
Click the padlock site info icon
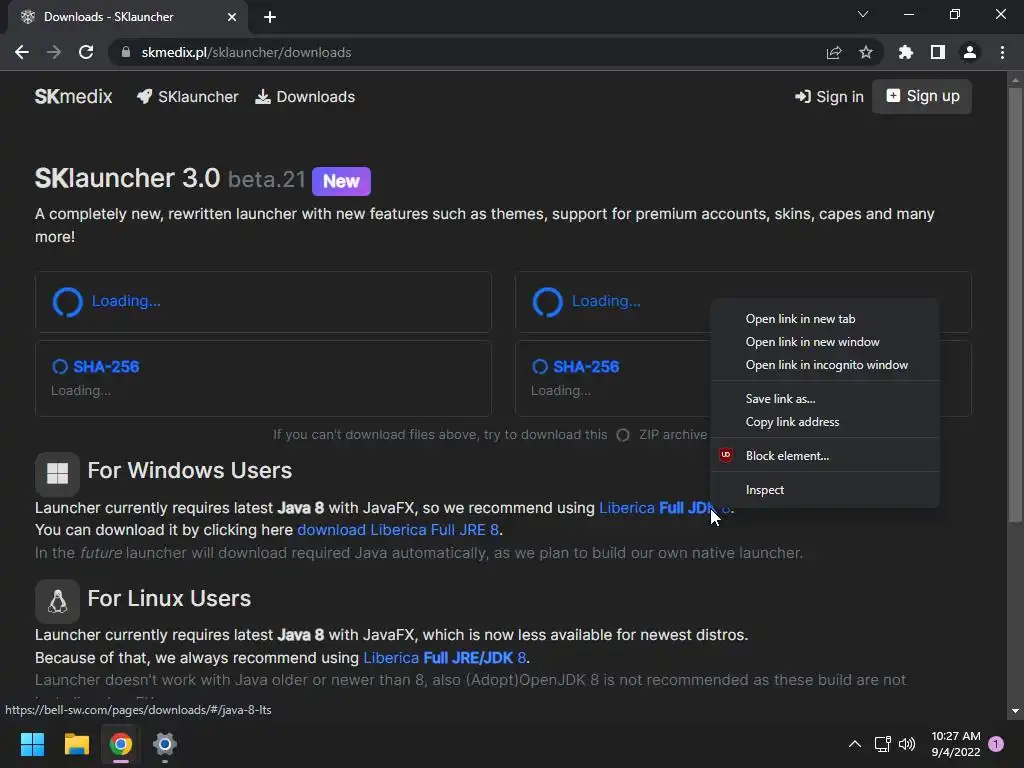pyautogui.click(x=126, y=52)
